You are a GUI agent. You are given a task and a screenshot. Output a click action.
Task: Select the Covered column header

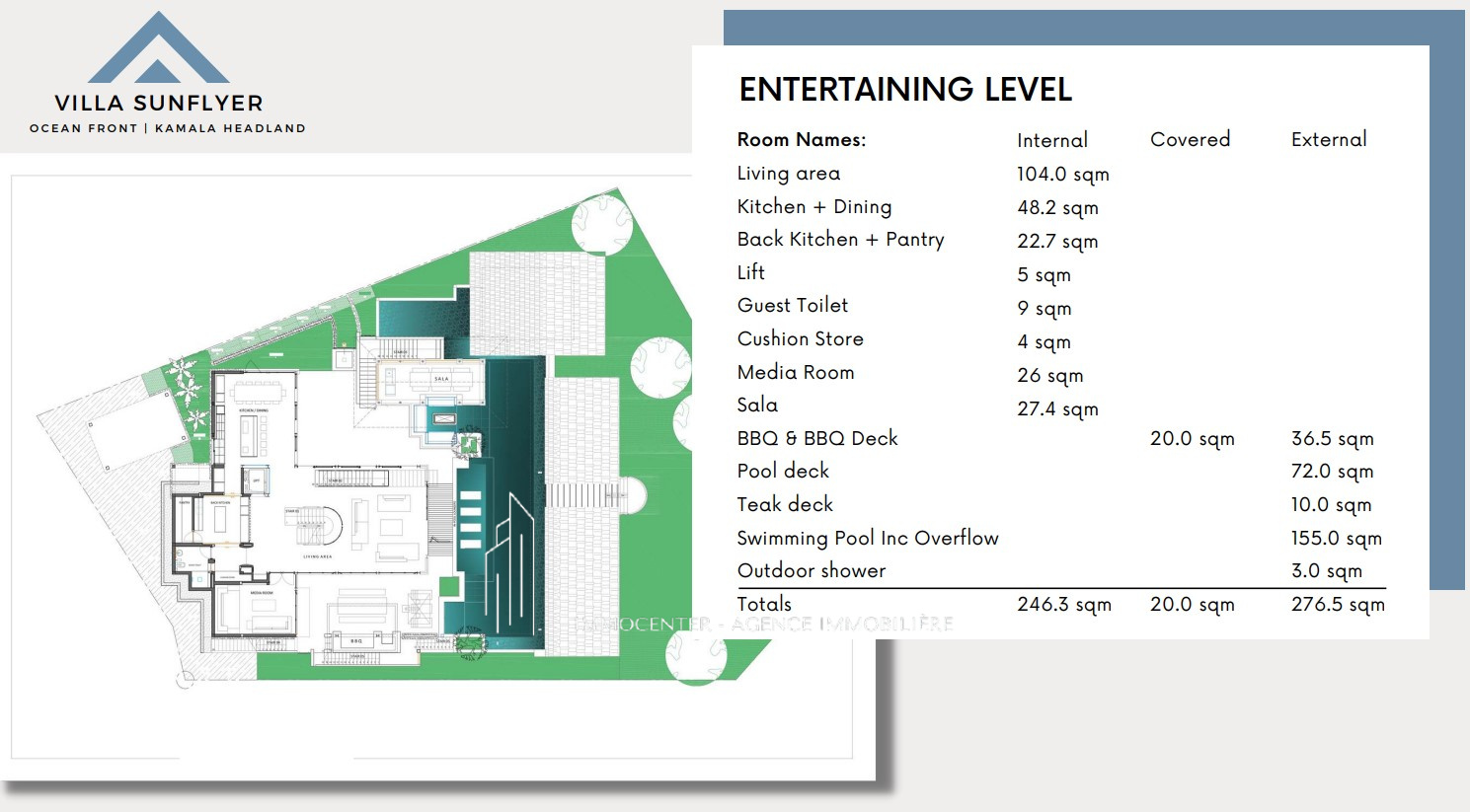tap(1190, 139)
